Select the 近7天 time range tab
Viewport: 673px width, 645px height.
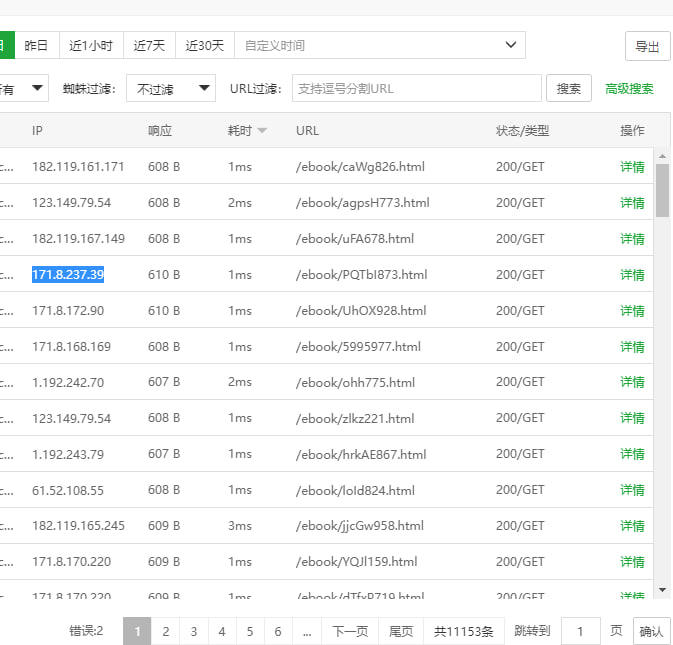pos(149,45)
